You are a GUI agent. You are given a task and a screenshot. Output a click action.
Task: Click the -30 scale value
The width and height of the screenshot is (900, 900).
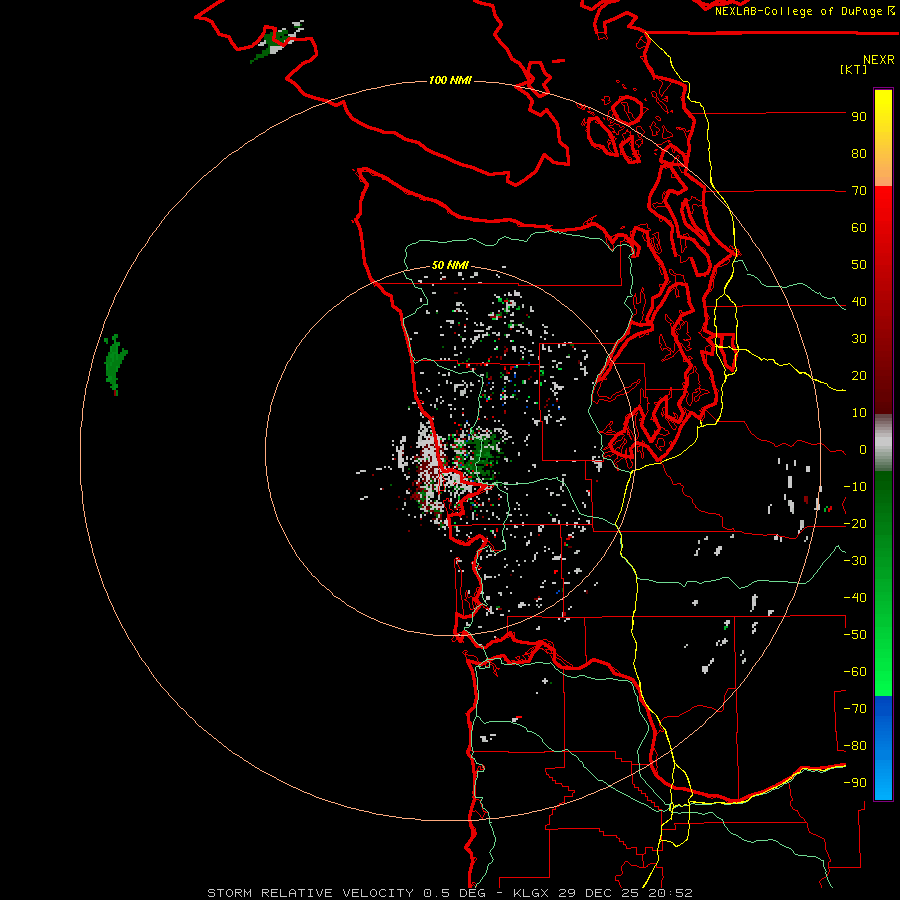click(x=855, y=561)
